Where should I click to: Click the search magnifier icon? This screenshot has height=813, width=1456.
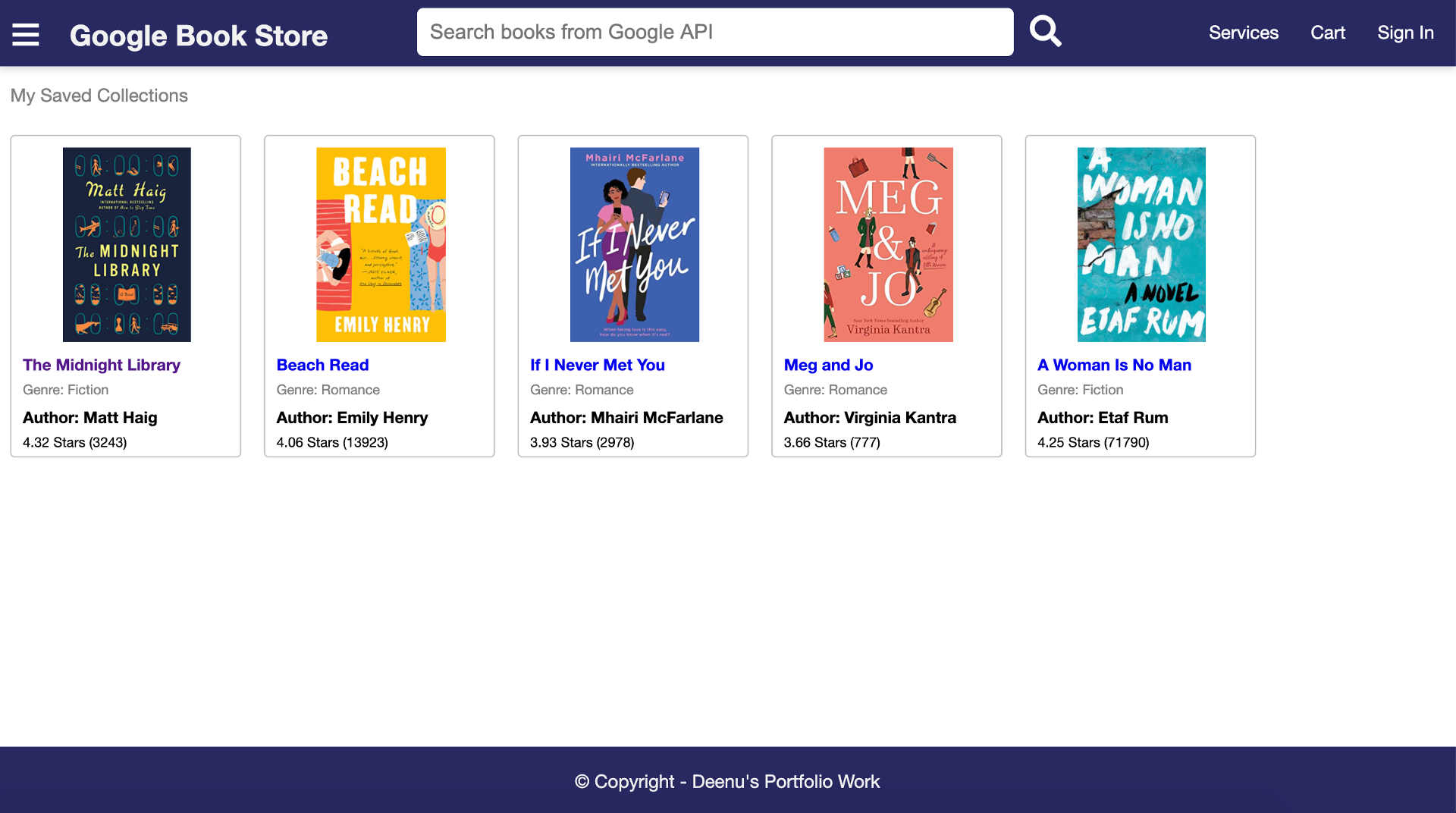point(1045,32)
